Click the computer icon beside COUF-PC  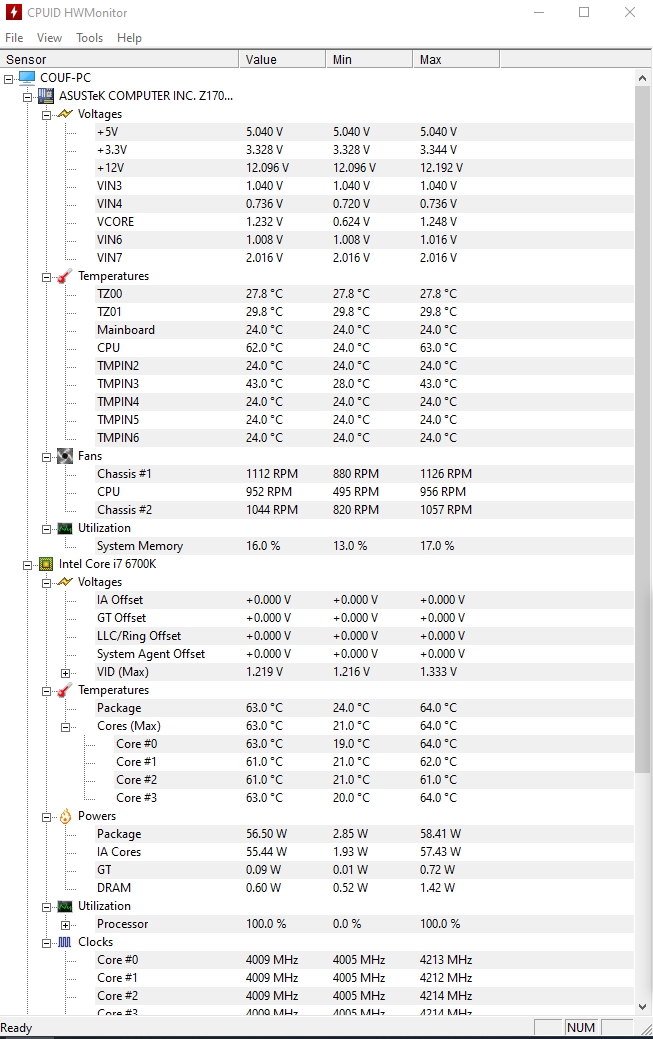(x=26, y=78)
